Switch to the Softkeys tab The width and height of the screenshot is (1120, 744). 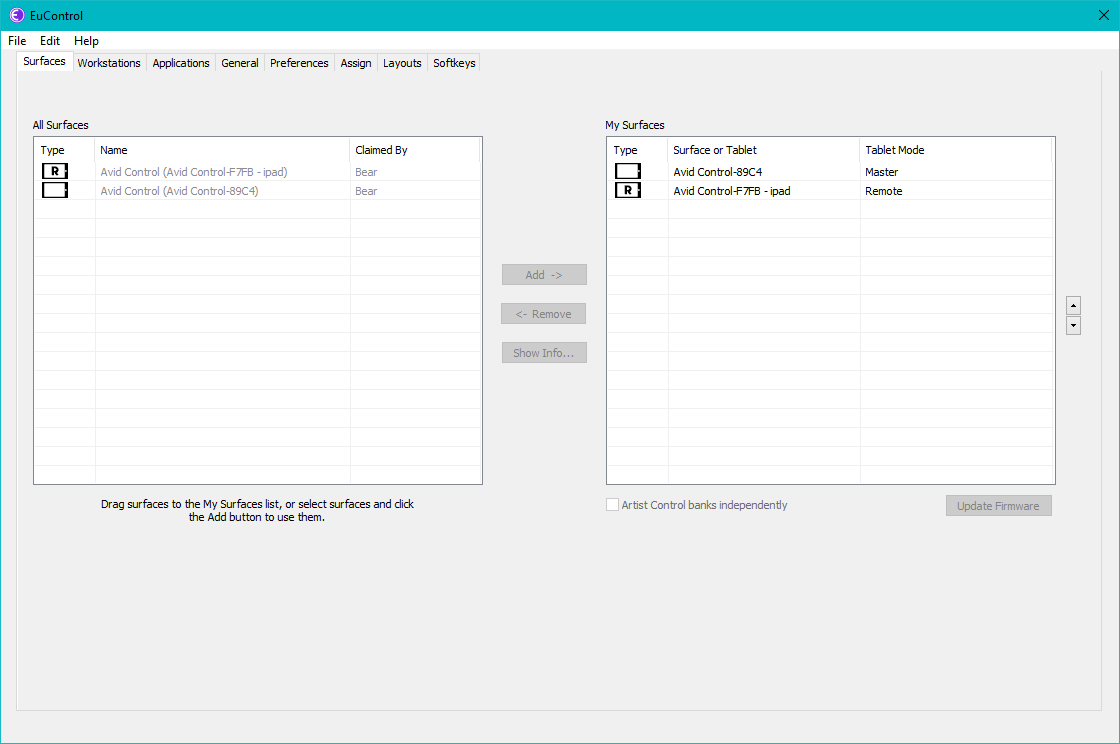pos(454,63)
